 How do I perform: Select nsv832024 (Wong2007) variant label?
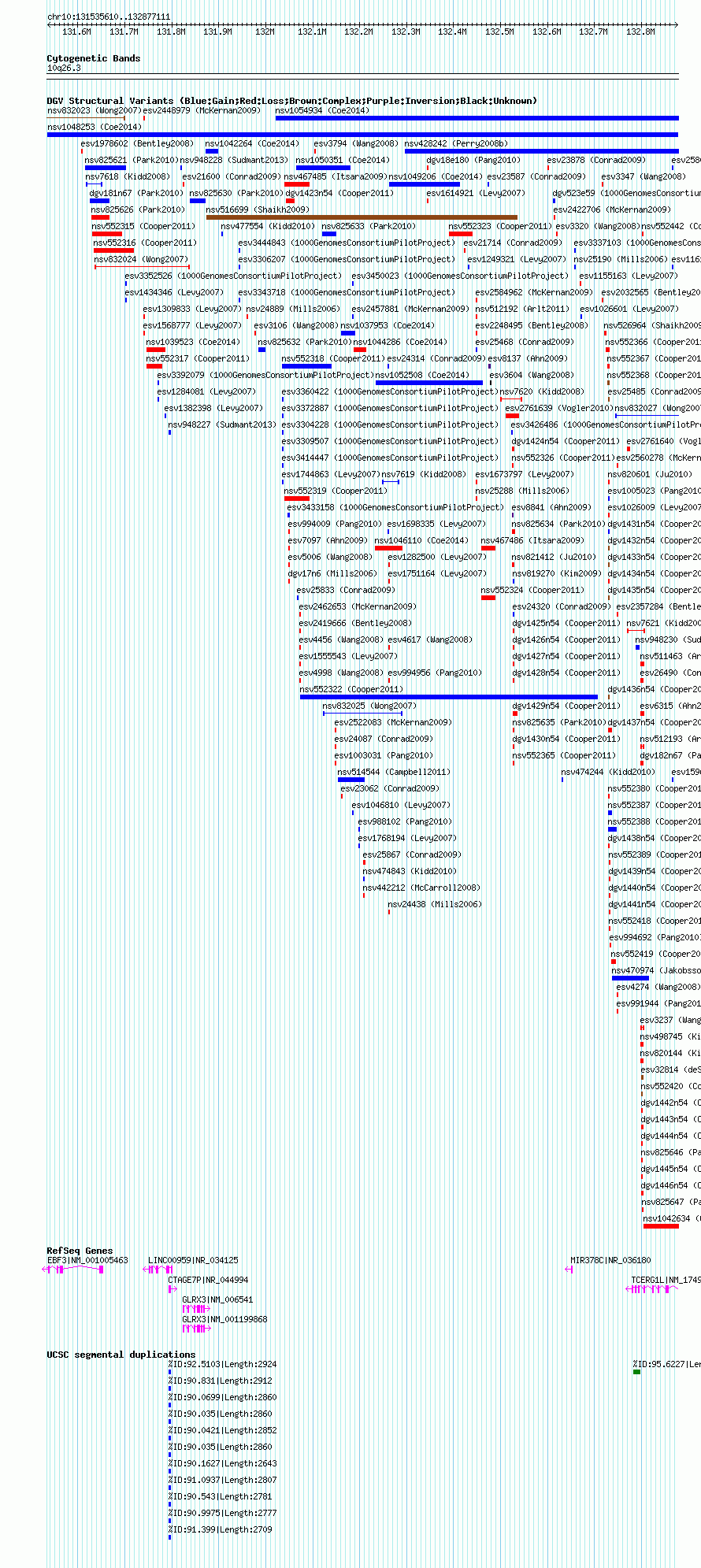click(141, 259)
